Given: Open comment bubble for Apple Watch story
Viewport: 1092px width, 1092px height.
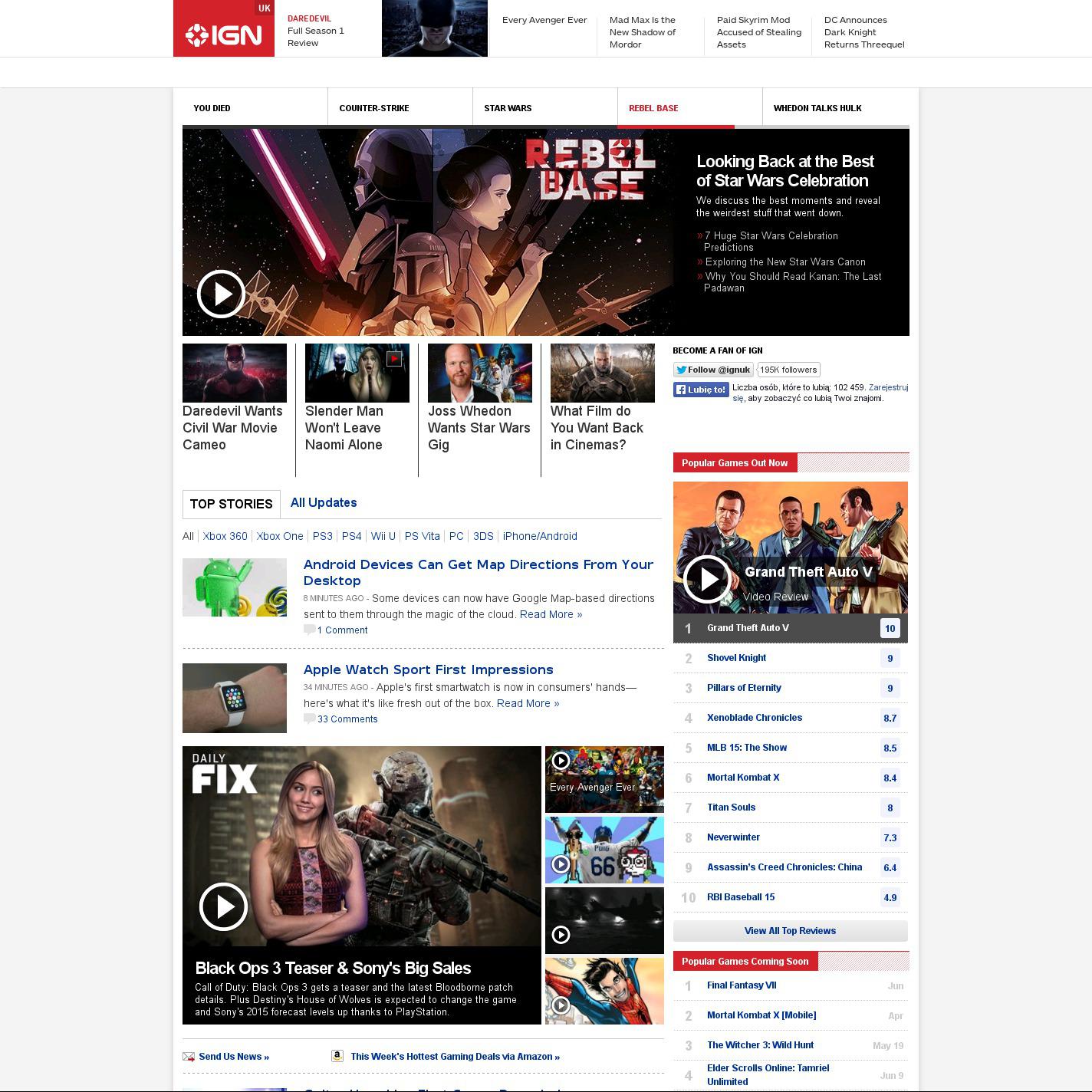Looking at the screenshot, I should (309, 719).
